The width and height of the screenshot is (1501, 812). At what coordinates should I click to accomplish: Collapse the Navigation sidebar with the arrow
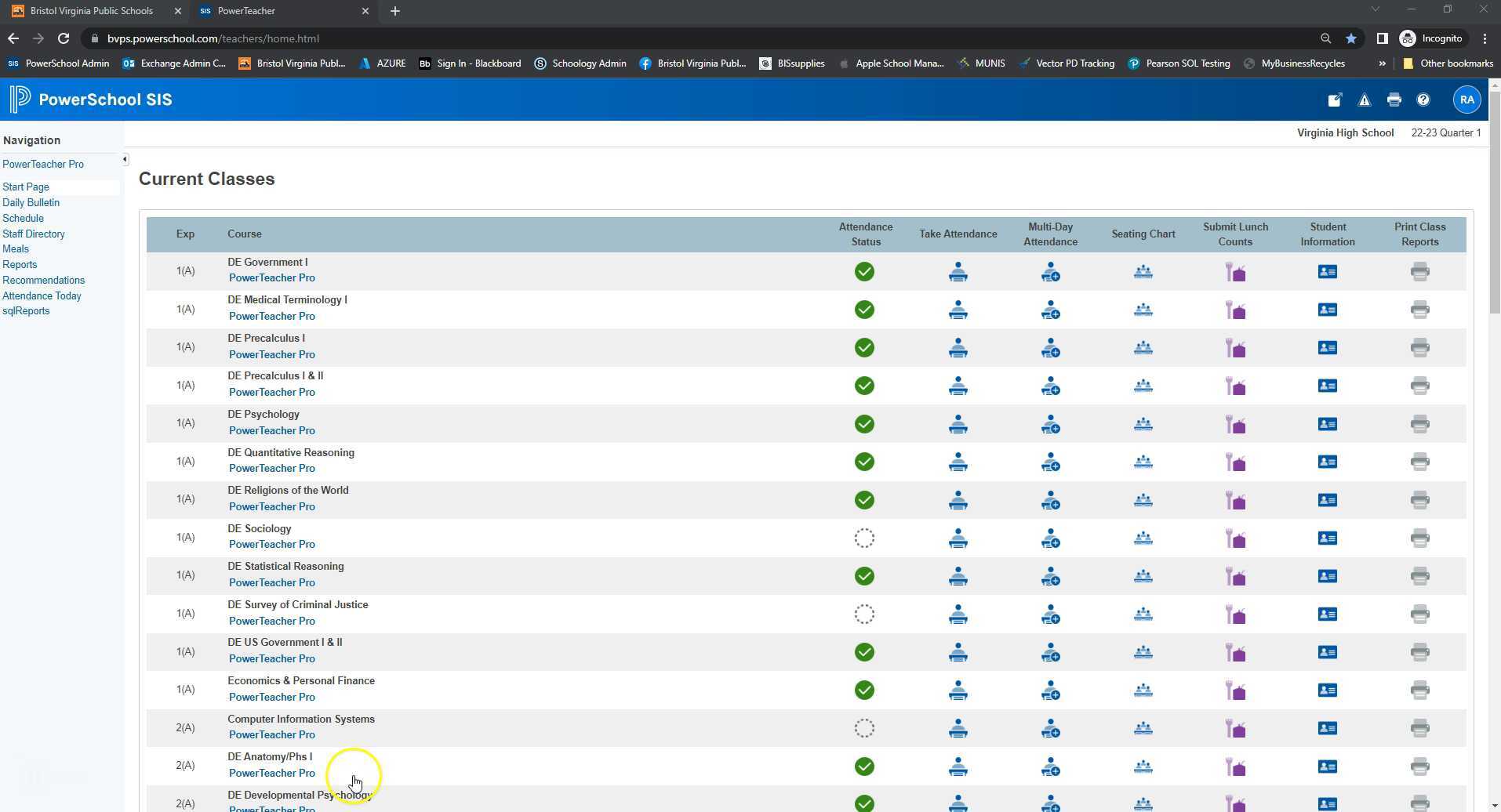pyautogui.click(x=124, y=158)
